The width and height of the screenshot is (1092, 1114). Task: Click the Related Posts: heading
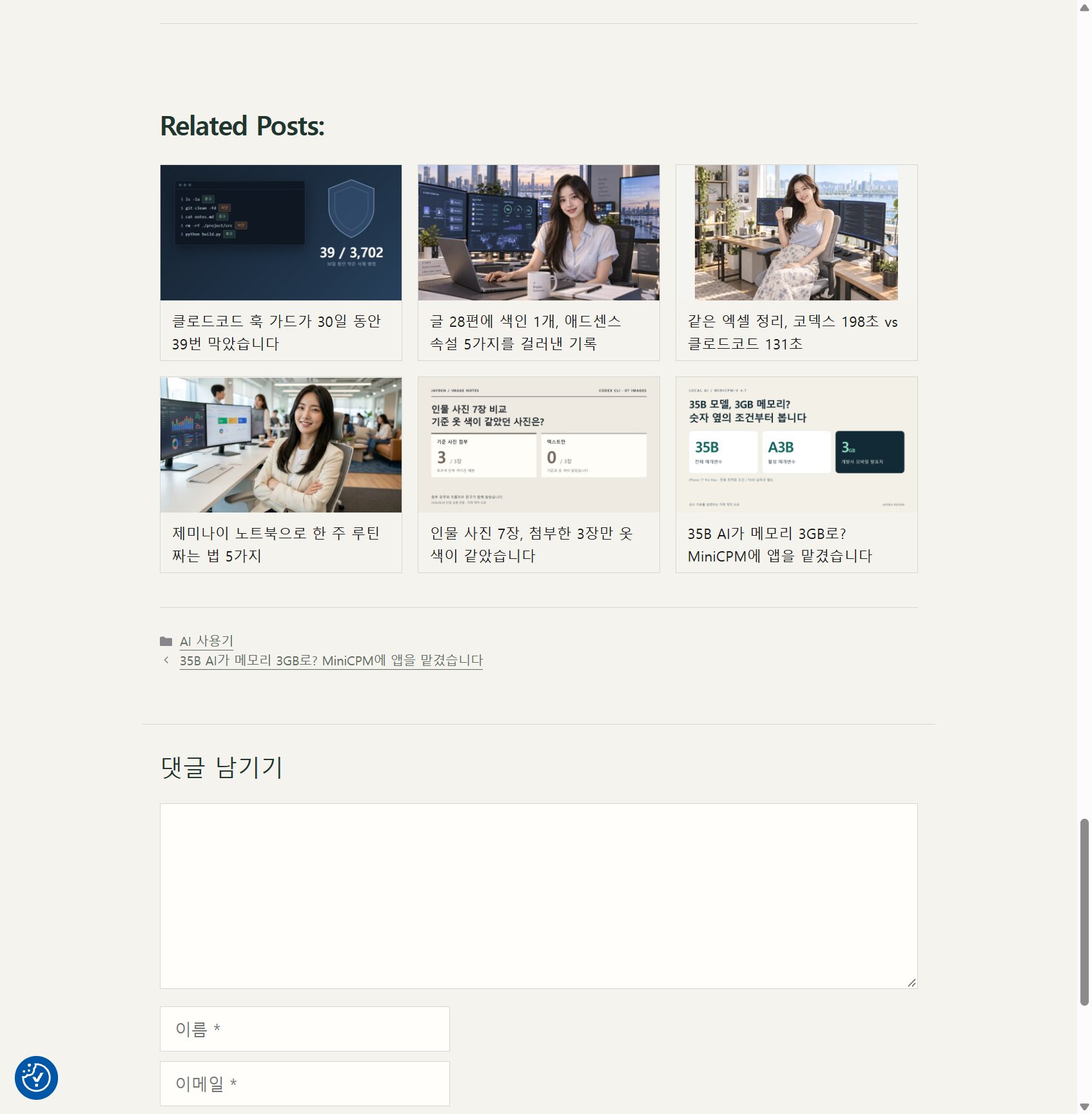tap(242, 126)
